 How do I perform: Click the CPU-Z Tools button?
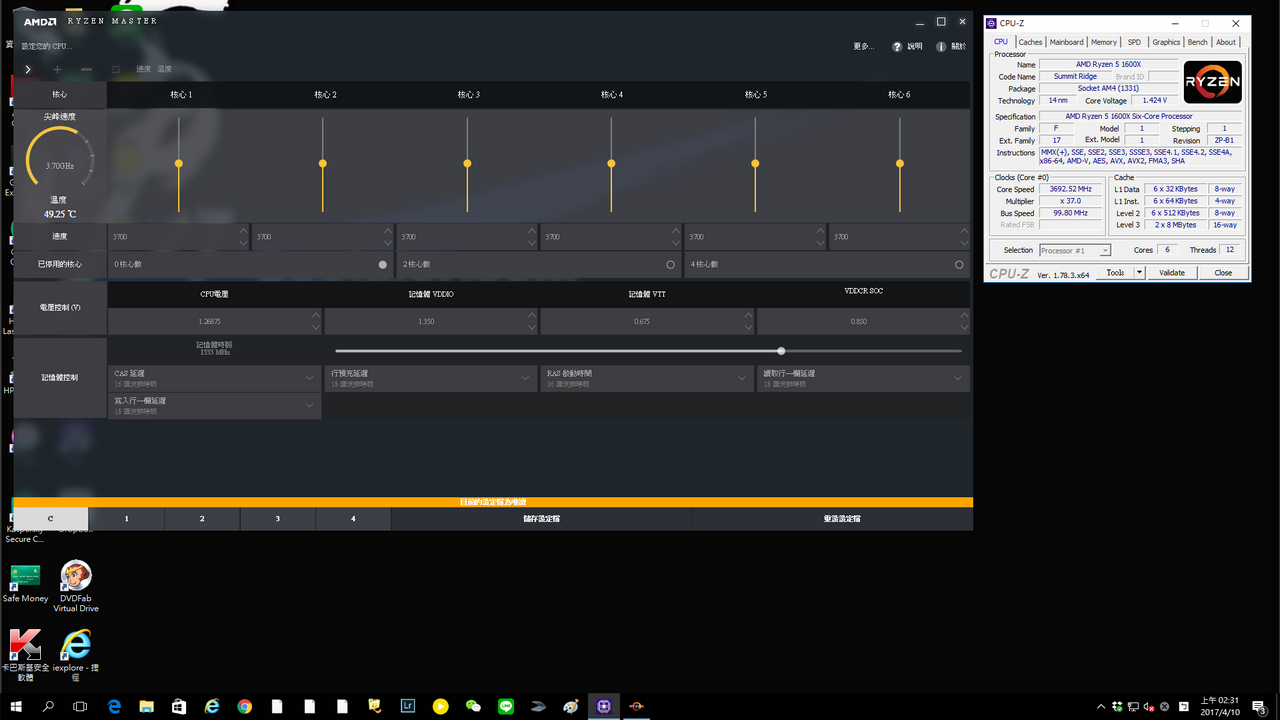pos(1115,272)
